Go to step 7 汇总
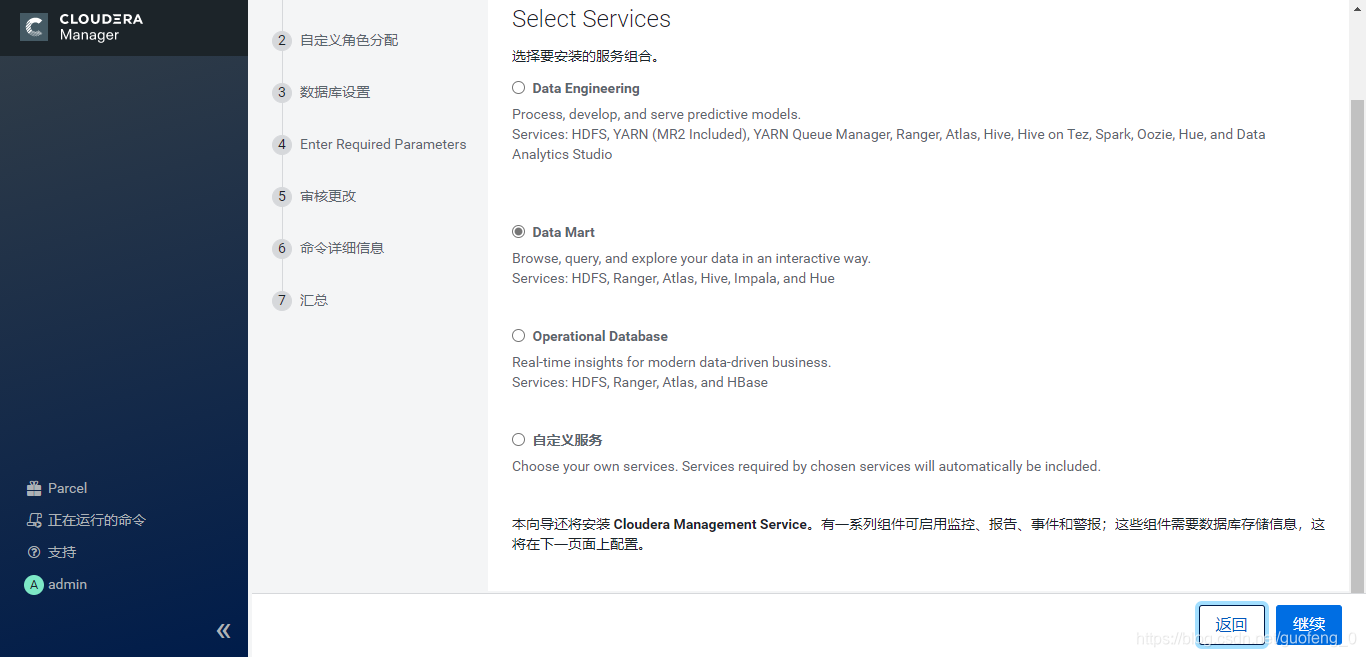This screenshot has width=1366, height=657. 314,300
